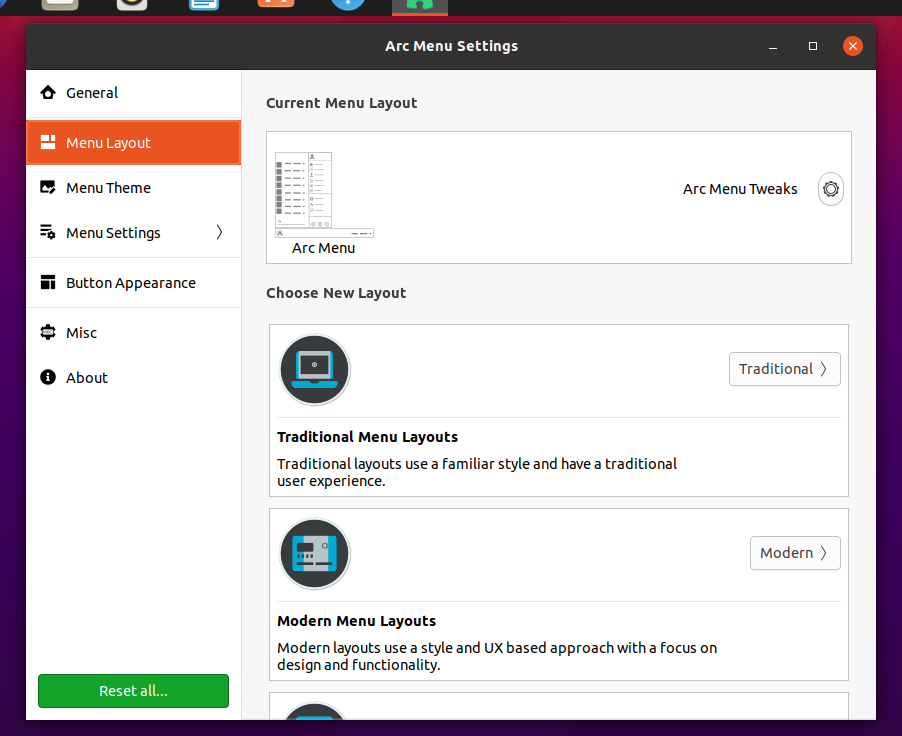Click the Traditional Menu Layouts heading
The height and width of the screenshot is (736, 902).
point(367,437)
